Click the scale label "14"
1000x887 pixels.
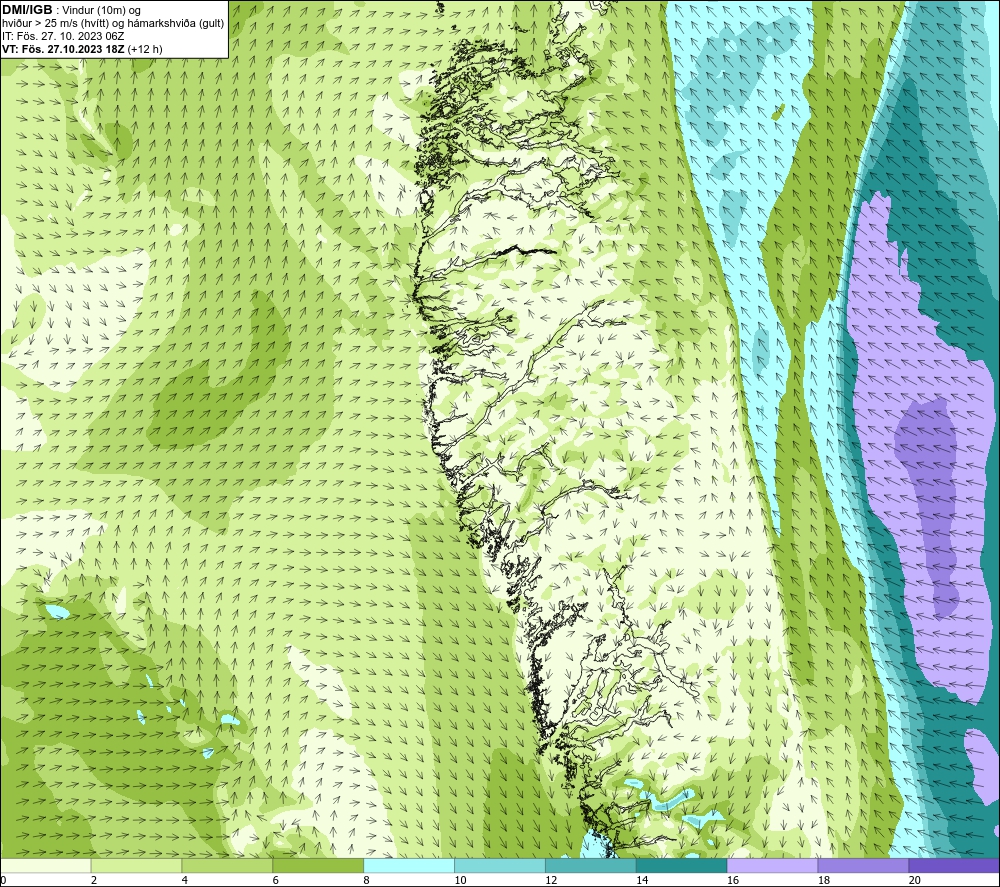click(x=642, y=880)
